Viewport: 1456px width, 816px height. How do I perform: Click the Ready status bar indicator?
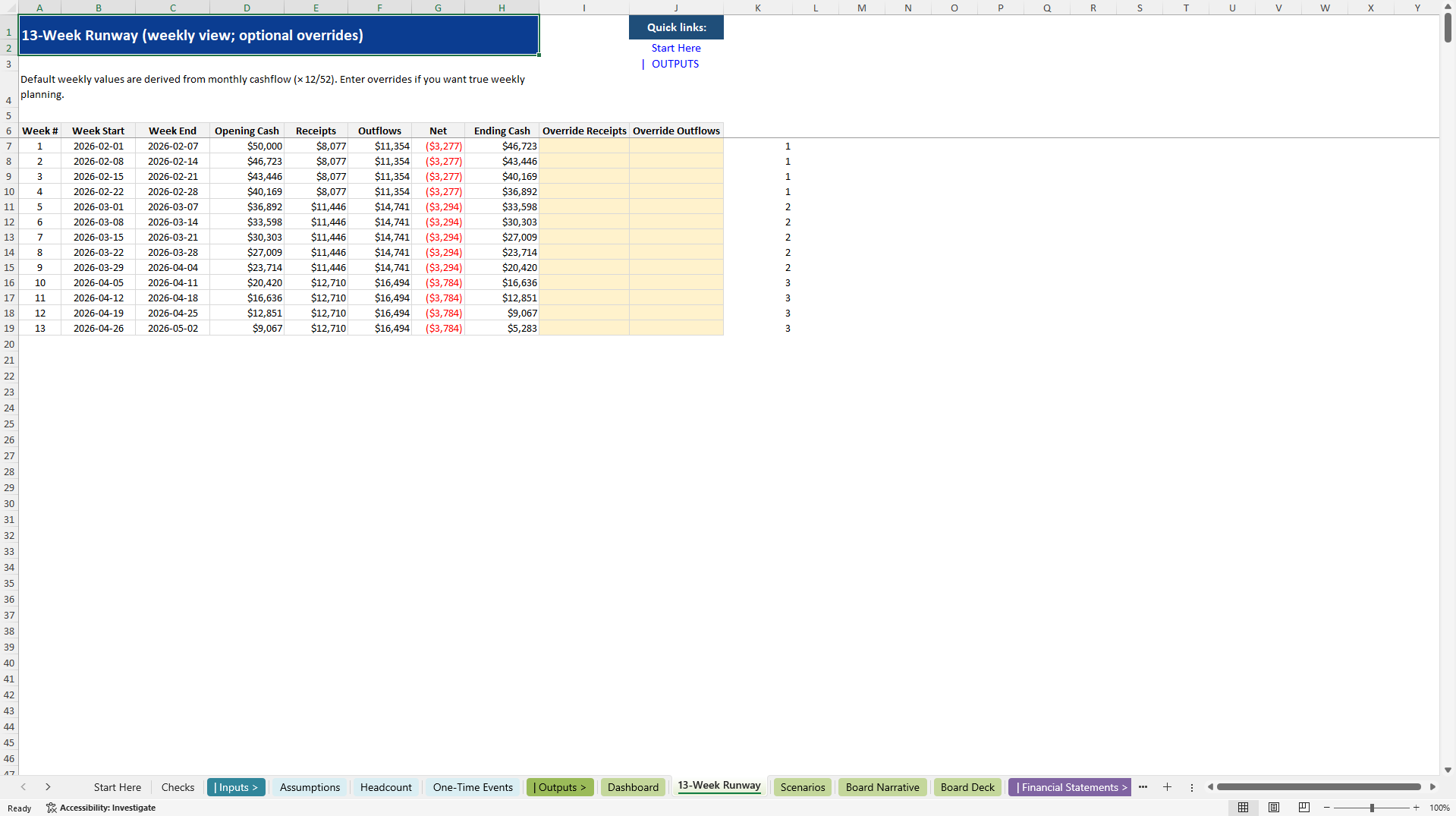point(19,808)
